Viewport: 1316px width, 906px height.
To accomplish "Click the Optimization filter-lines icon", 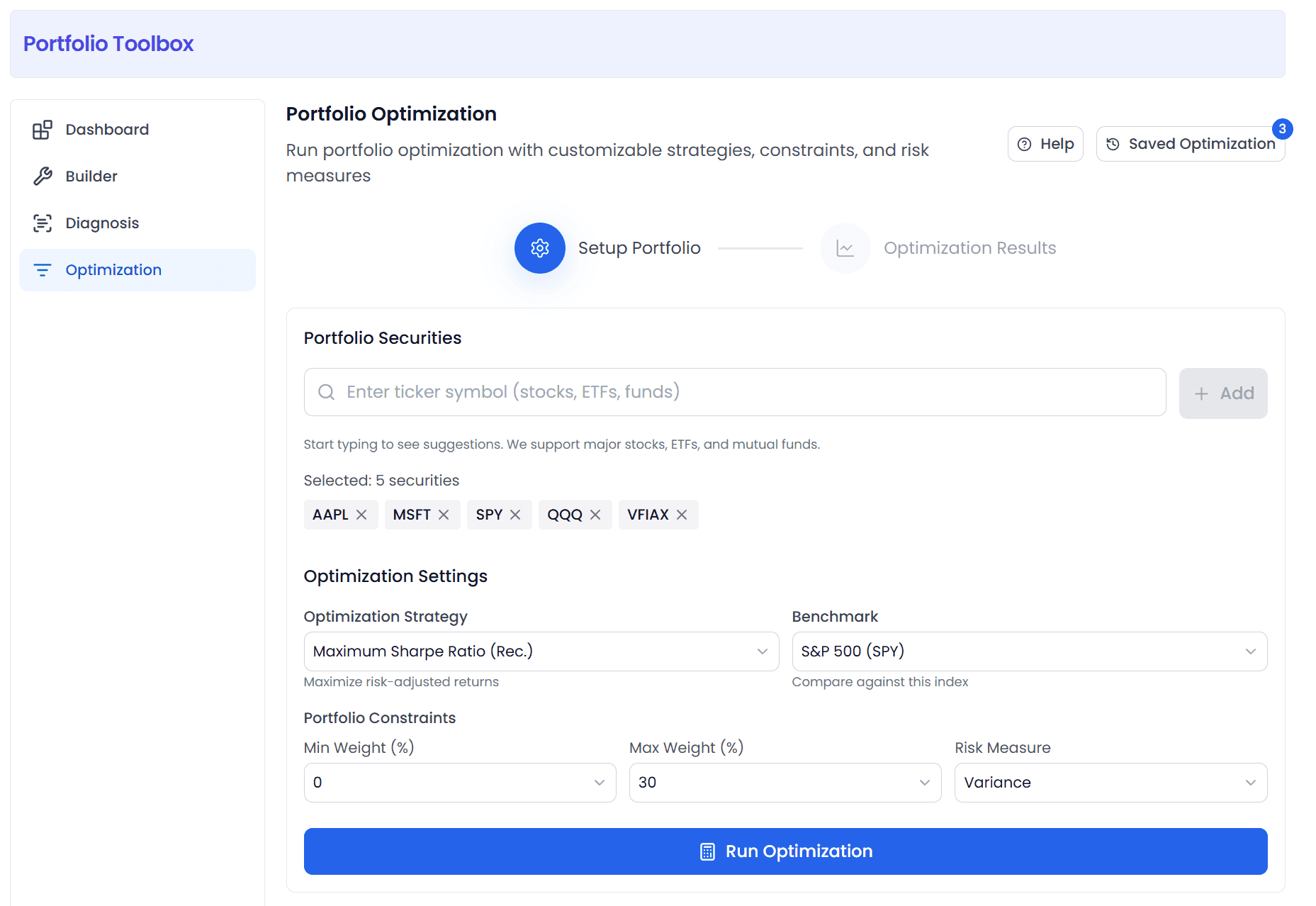I will click(43, 270).
